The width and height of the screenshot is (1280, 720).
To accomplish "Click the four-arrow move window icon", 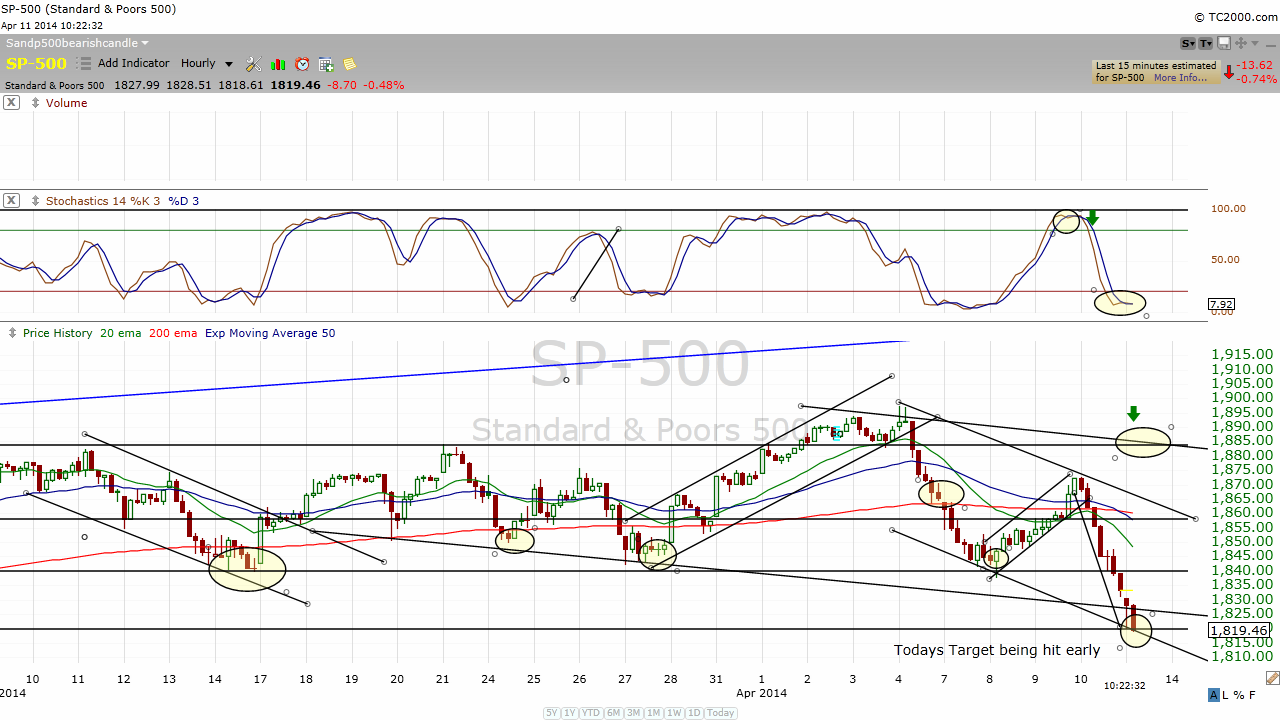I will [x=1241, y=43].
